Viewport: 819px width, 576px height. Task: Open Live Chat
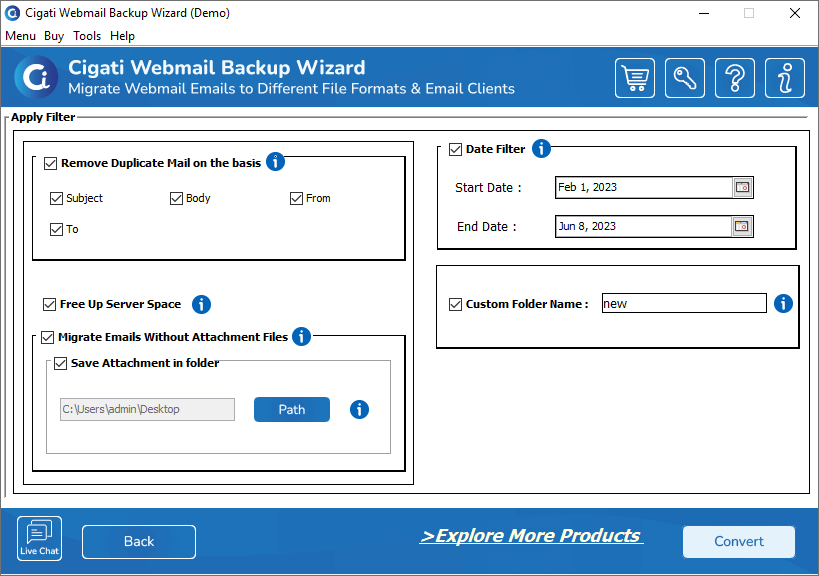click(x=39, y=538)
